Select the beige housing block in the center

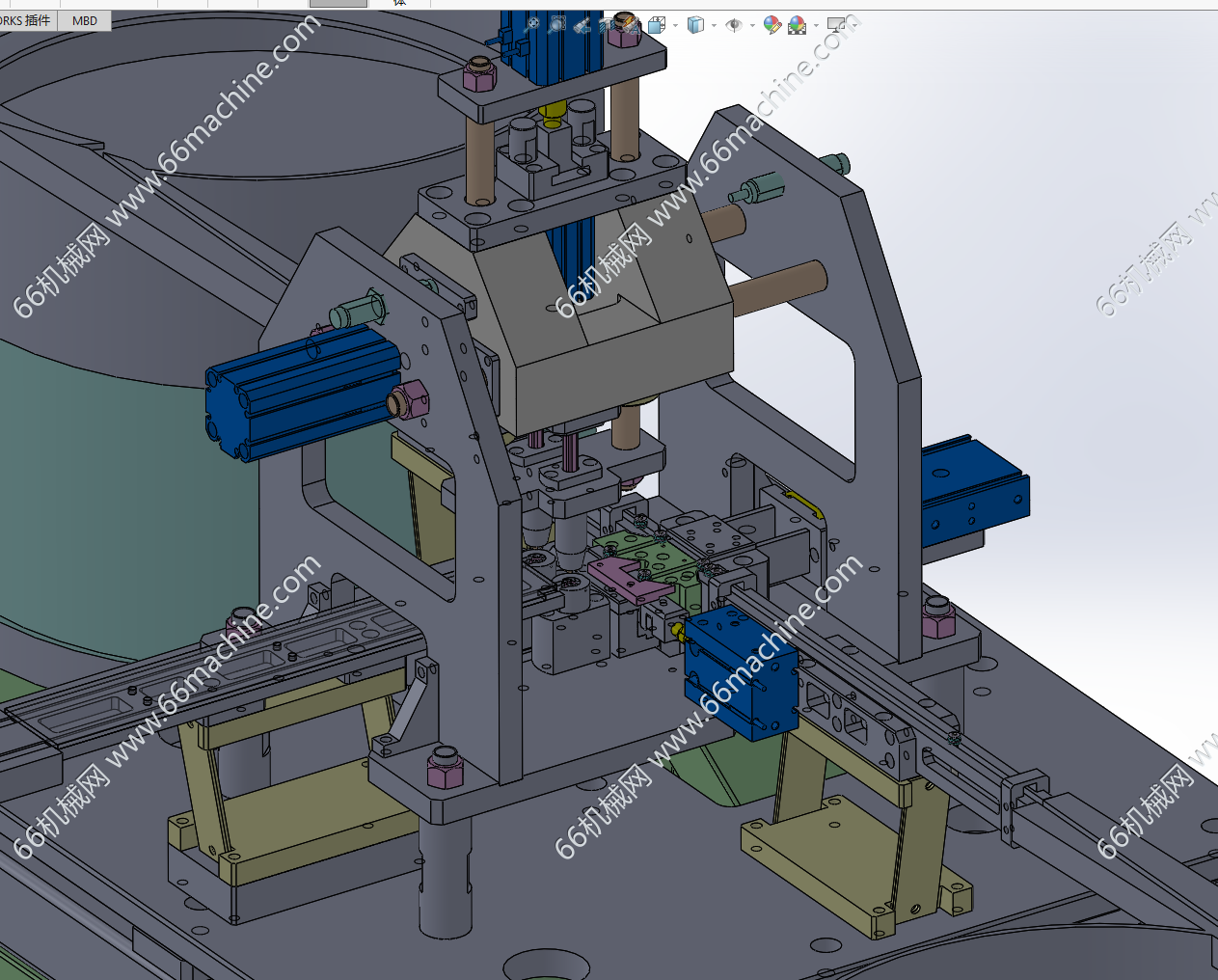point(617,338)
